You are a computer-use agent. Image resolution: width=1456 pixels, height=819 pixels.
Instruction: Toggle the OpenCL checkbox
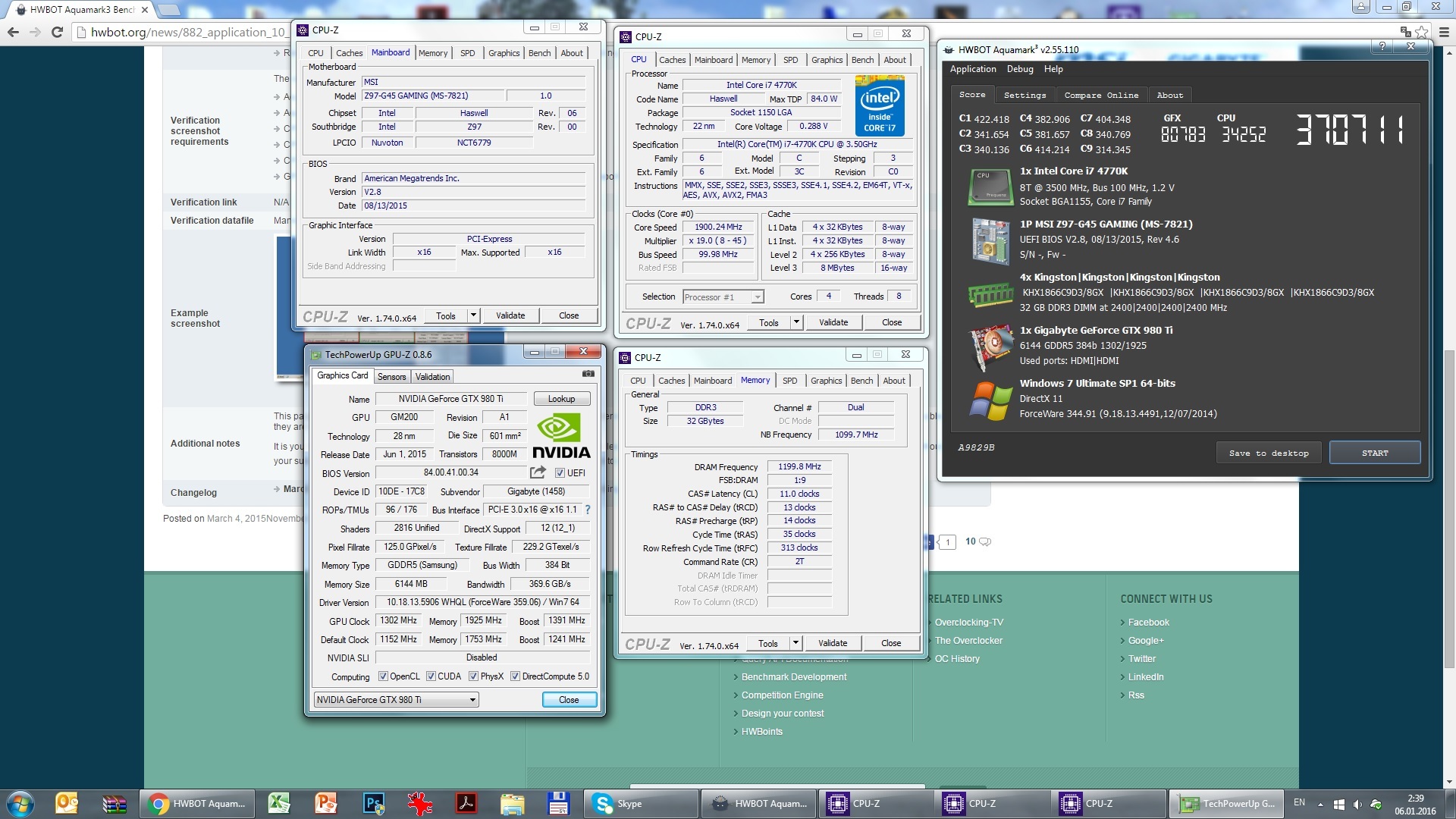[x=383, y=676]
